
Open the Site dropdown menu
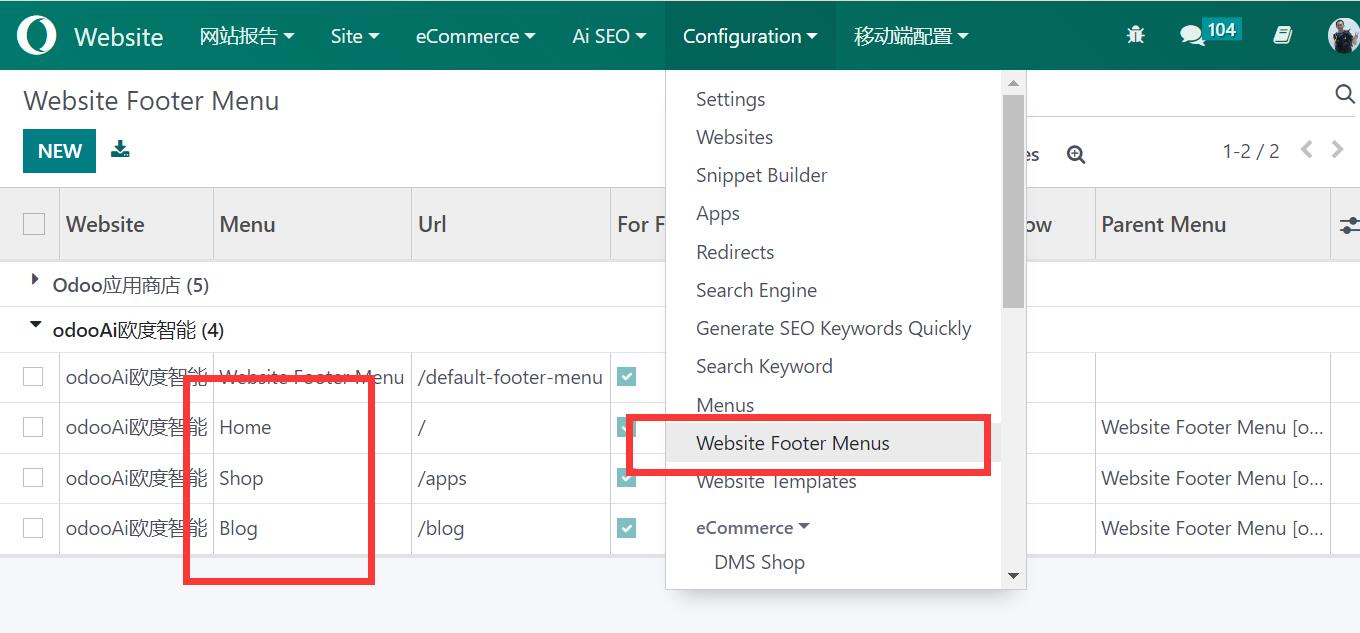(355, 36)
